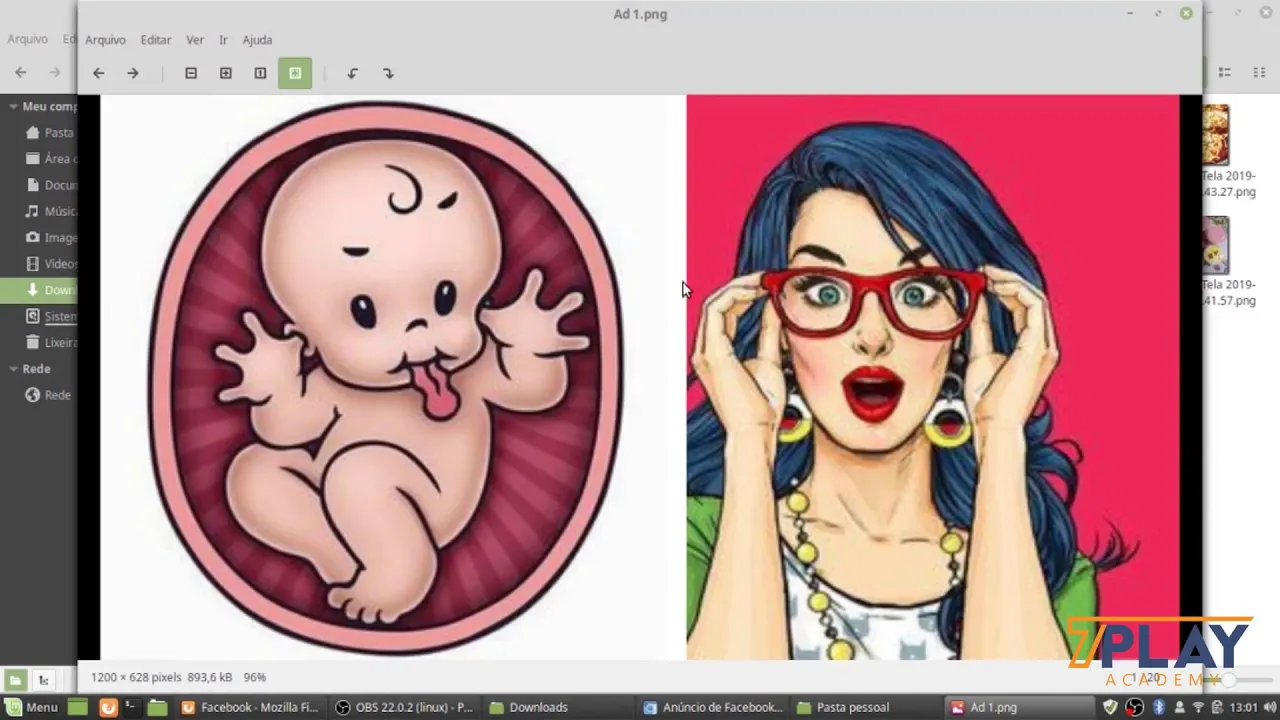Image resolution: width=1280 pixels, height=720 pixels.
Task: Open Área de trabalho in sidebar
Action: click(50, 158)
